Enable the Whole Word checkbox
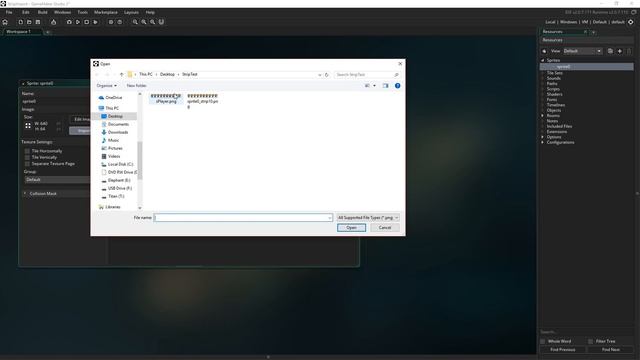Image resolution: width=640 pixels, height=360 pixels. (x=542, y=341)
